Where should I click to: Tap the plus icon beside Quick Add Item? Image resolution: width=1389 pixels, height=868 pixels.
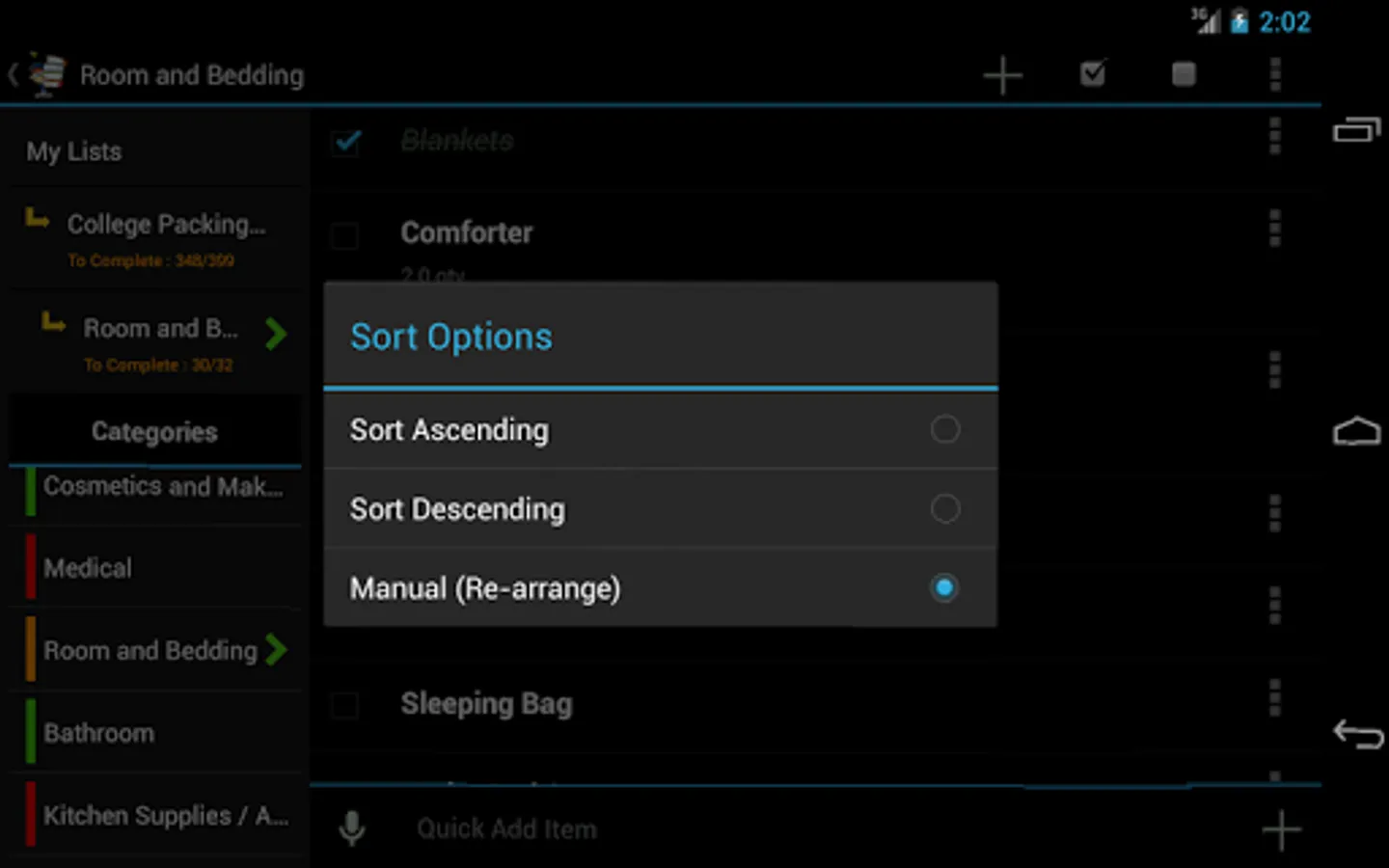[1281, 829]
